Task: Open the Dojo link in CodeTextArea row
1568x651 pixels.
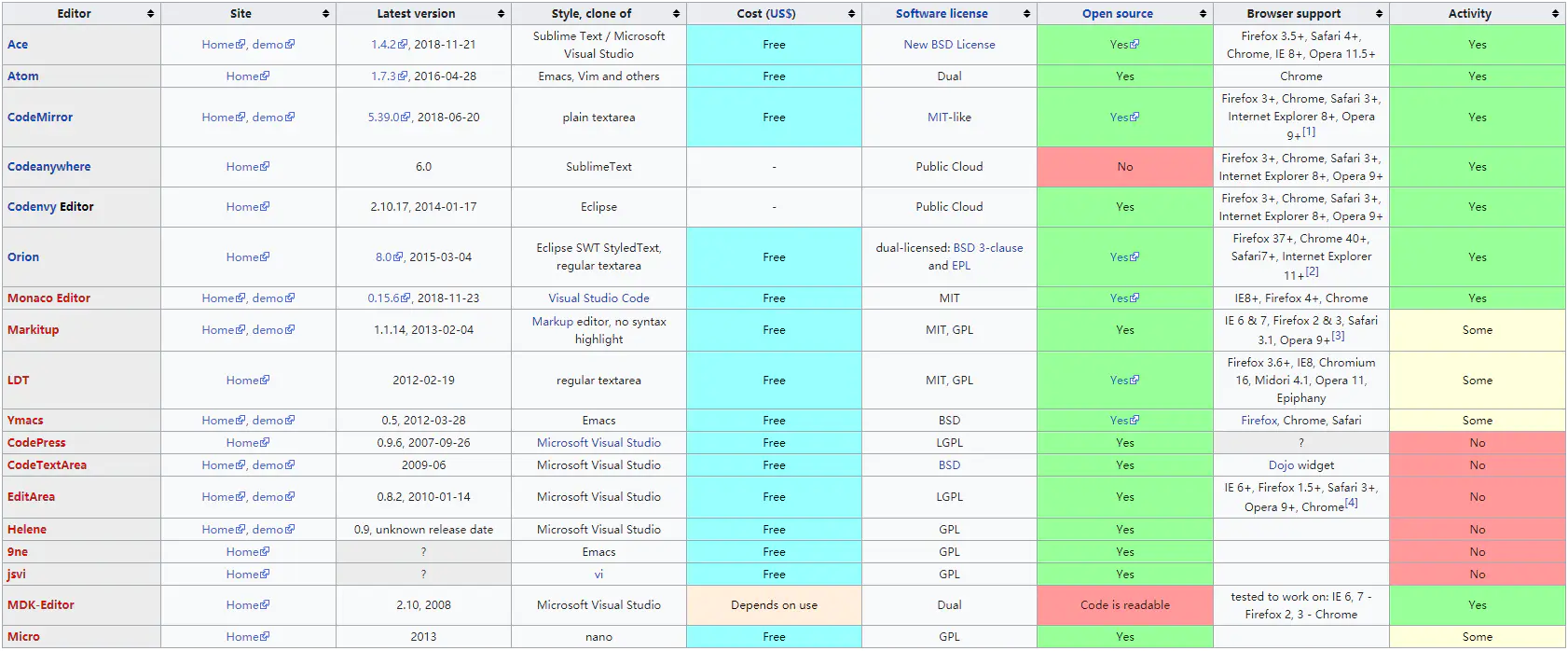Action: coord(1281,465)
